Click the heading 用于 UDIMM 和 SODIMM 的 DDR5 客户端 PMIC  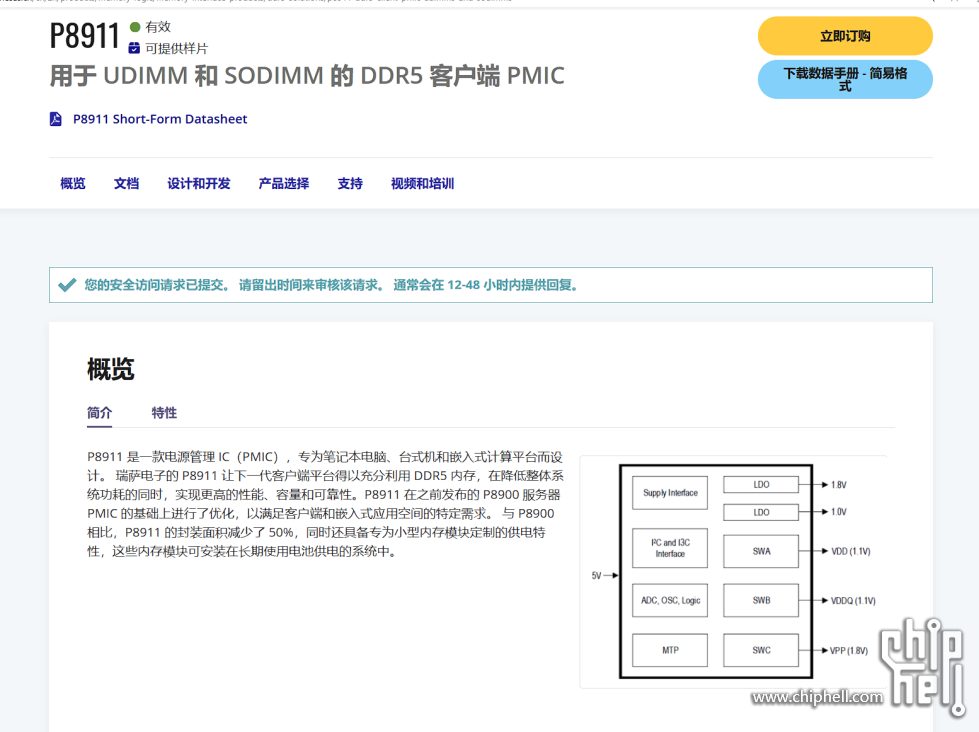click(x=307, y=76)
